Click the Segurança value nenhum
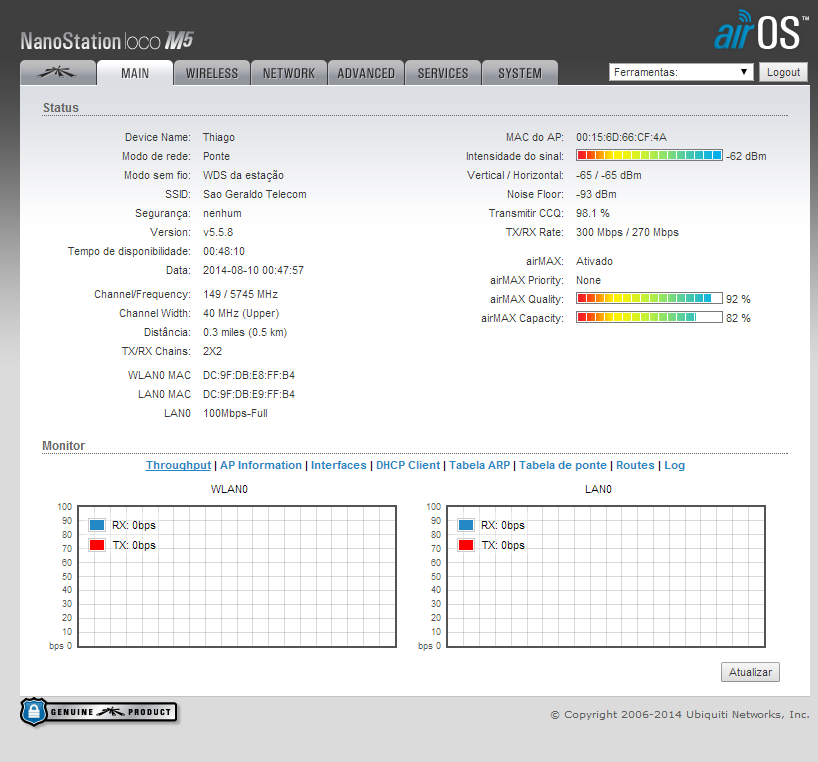The width and height of the screenshot is (818, 762). [222, 213]
